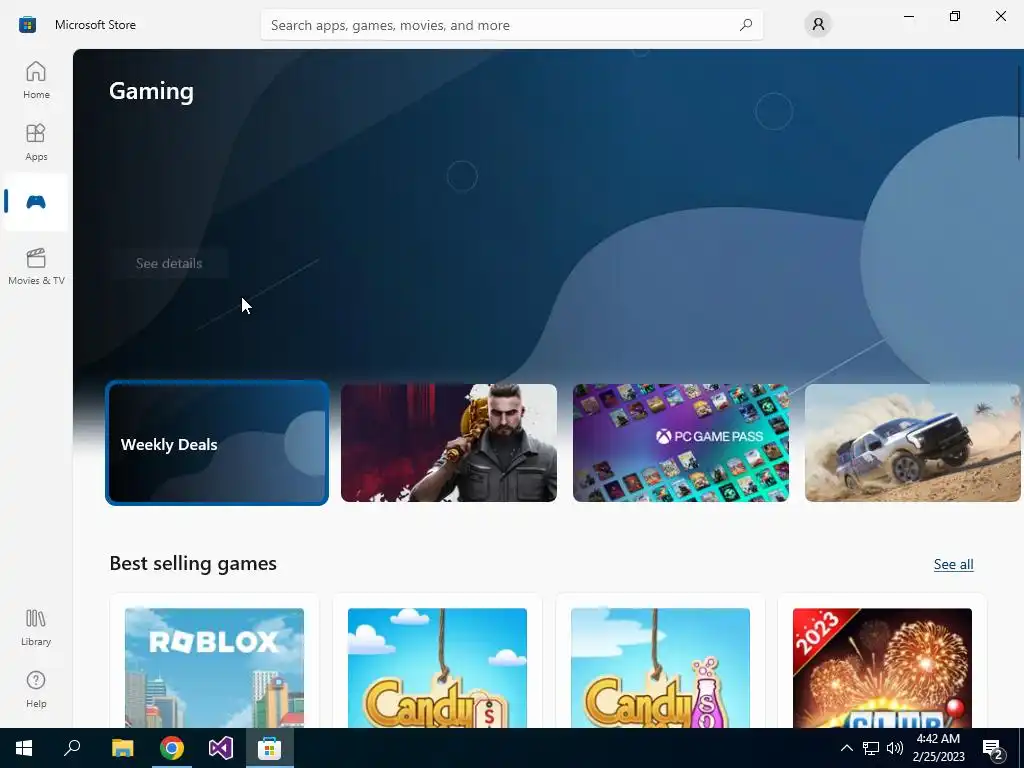The image size is (1024, 768).
Task: Open the notification center icon
Action: coord(992,748)
